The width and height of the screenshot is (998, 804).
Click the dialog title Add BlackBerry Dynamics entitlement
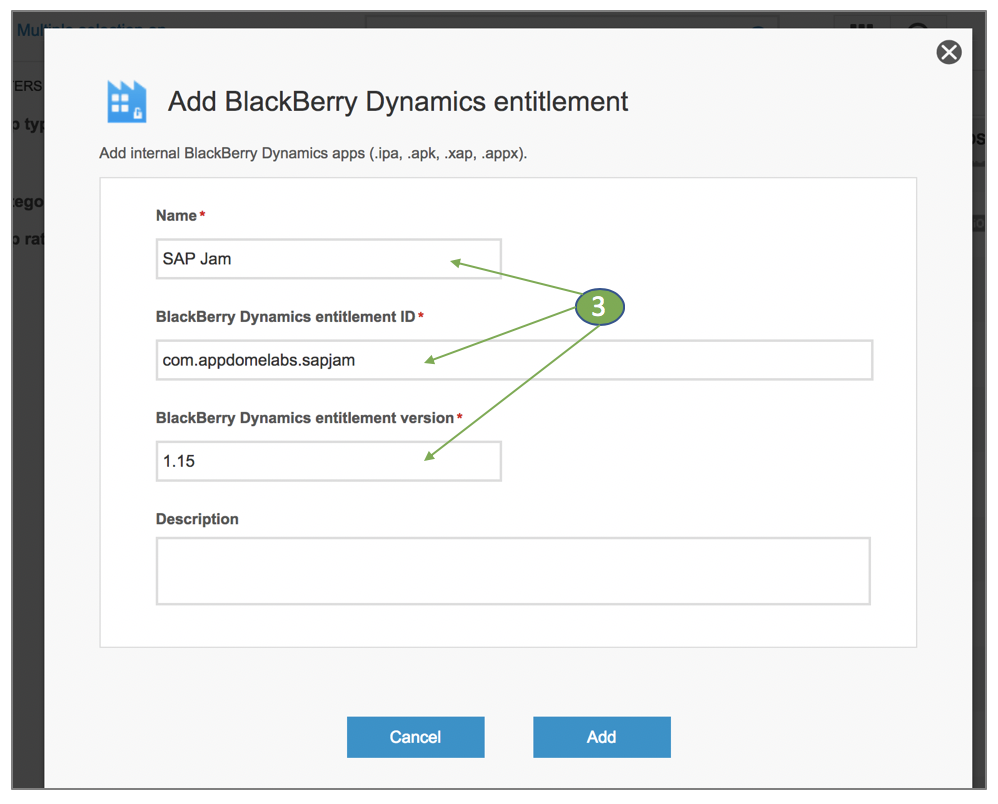(x=398, y=102)
